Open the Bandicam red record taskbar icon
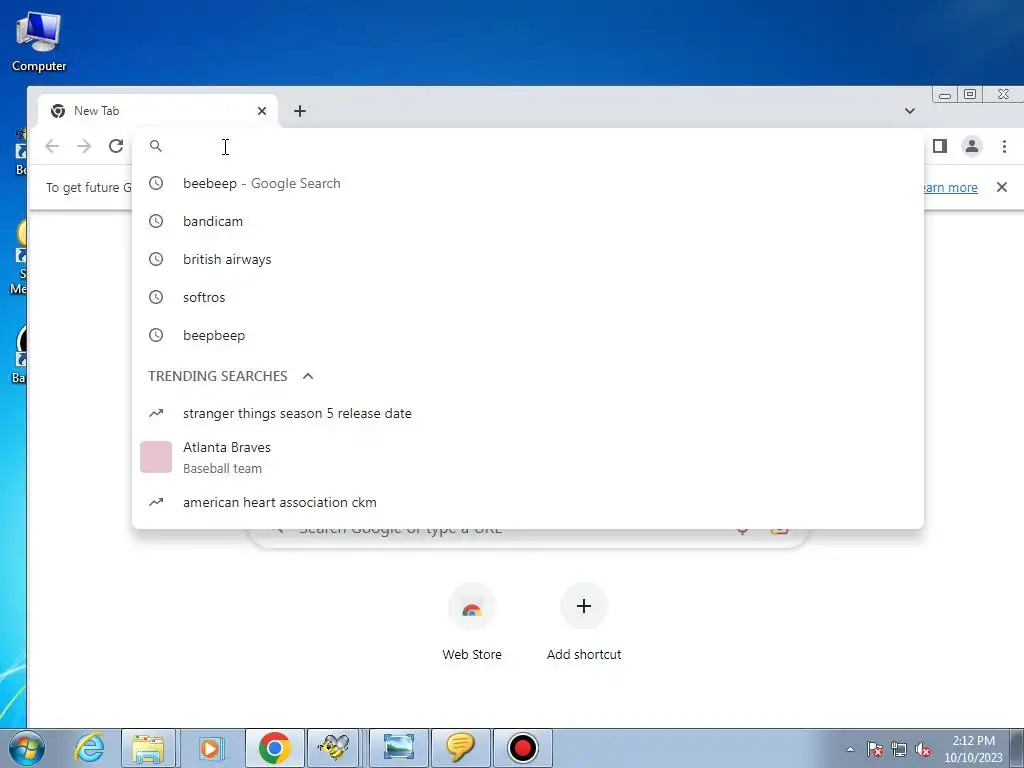 click(522, 748)
